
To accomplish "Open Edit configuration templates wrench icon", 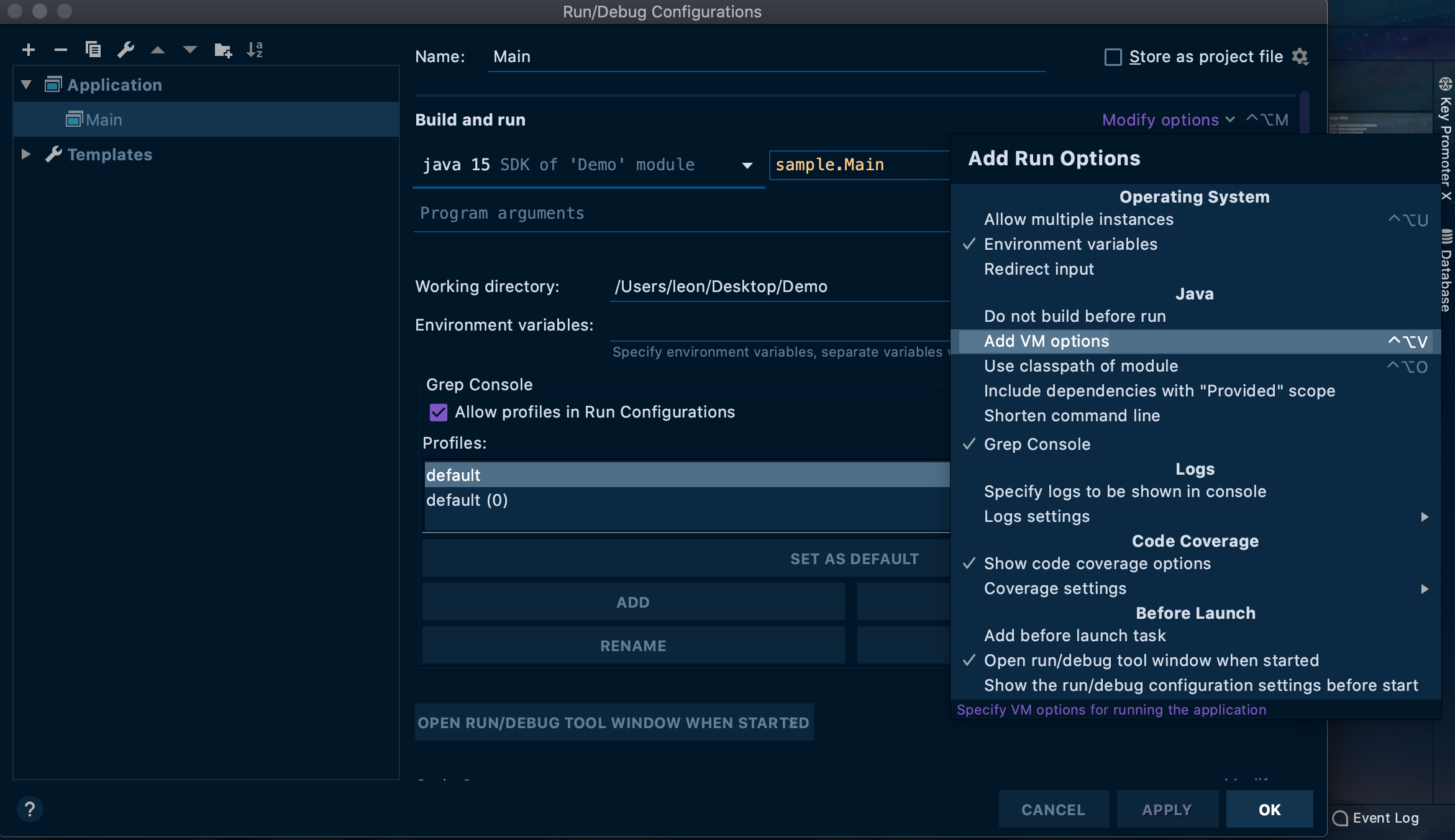I will tap(126, 50).
